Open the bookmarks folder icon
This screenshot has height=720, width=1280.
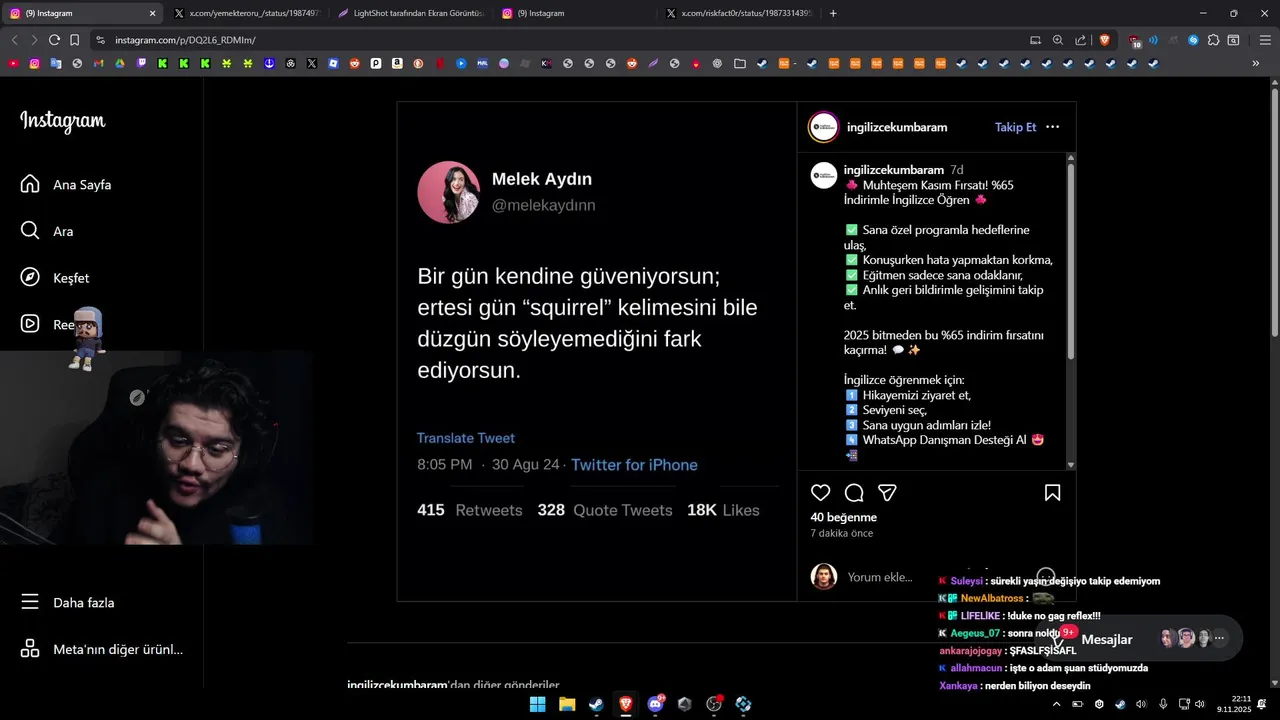pos(739,63)
